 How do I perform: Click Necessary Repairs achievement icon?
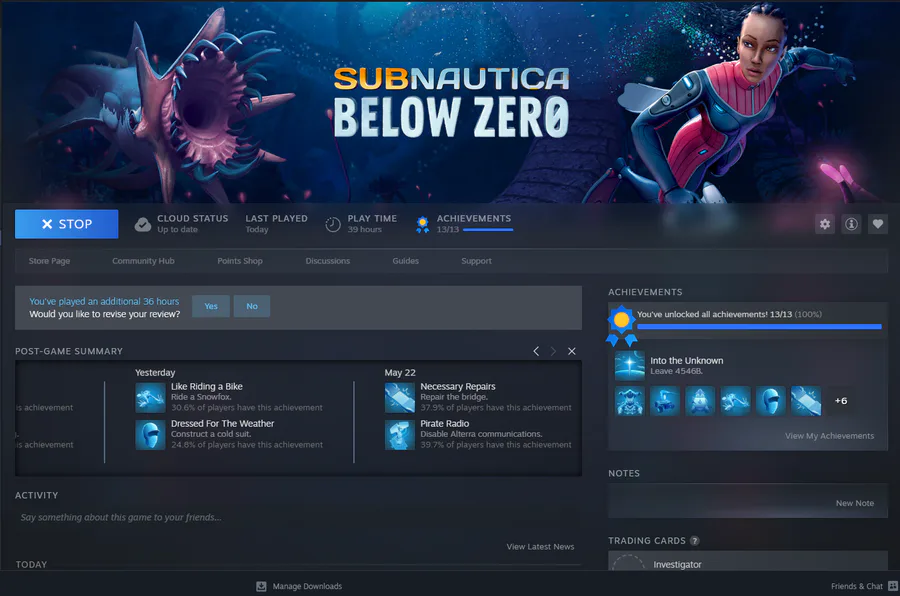399,397
